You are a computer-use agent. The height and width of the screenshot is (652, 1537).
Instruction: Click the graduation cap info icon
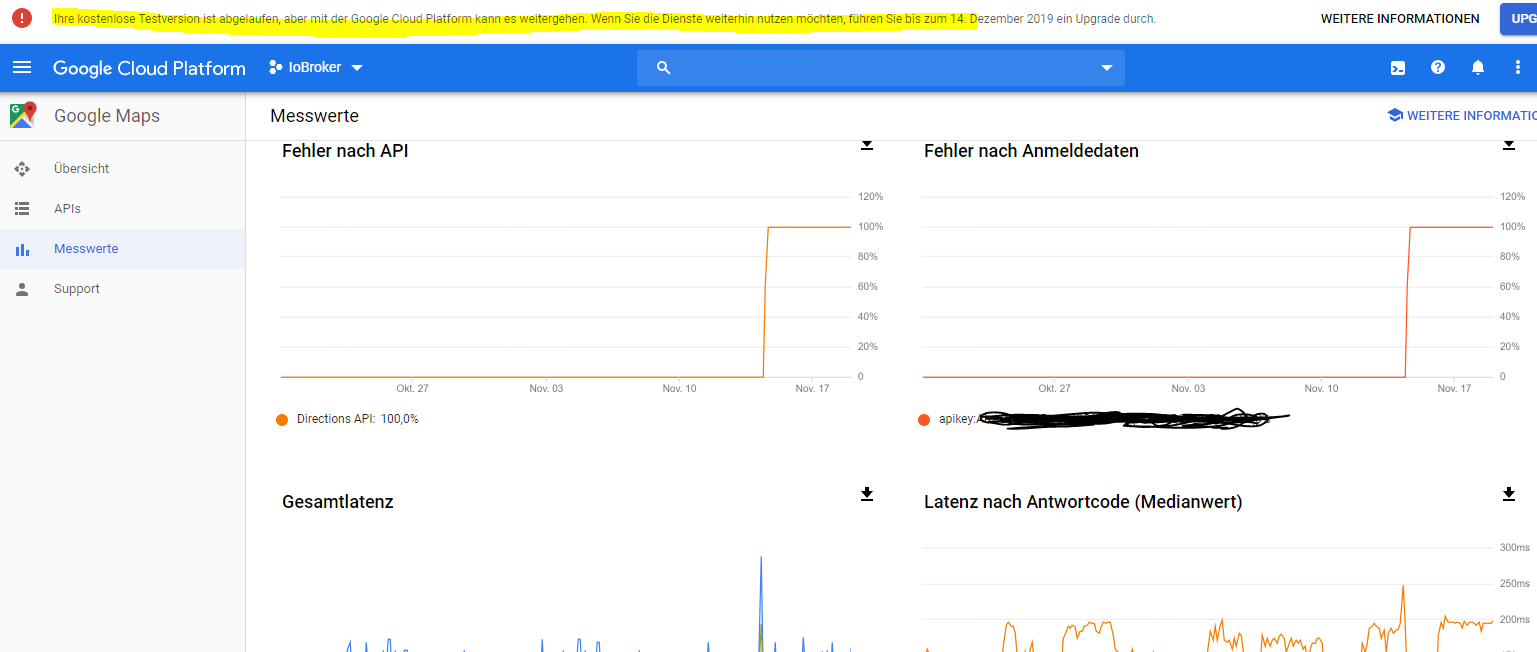click(x=1395, y=116)
